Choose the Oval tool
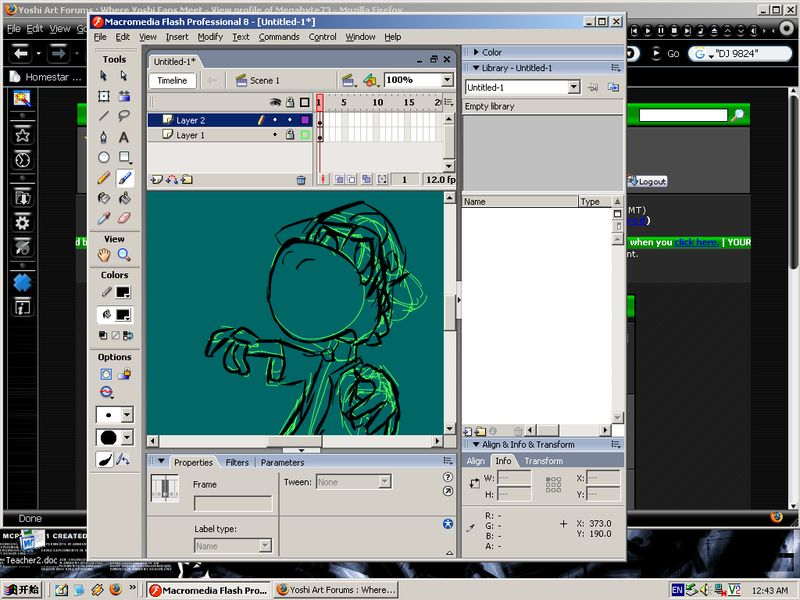 coord(104,157)
